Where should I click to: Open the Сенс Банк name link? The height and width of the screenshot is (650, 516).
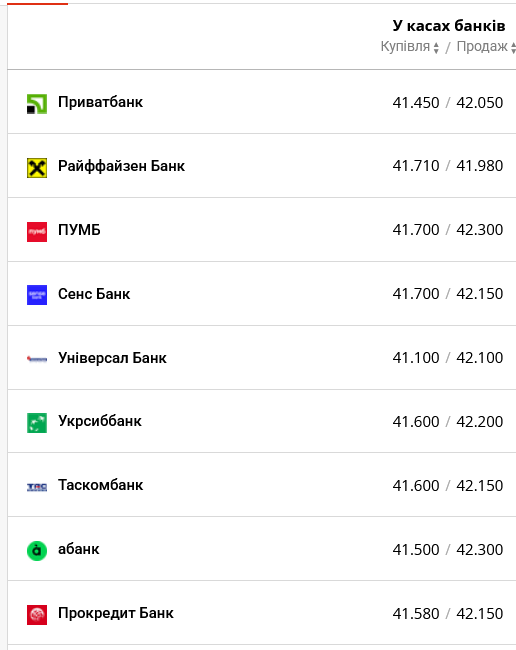94,294
